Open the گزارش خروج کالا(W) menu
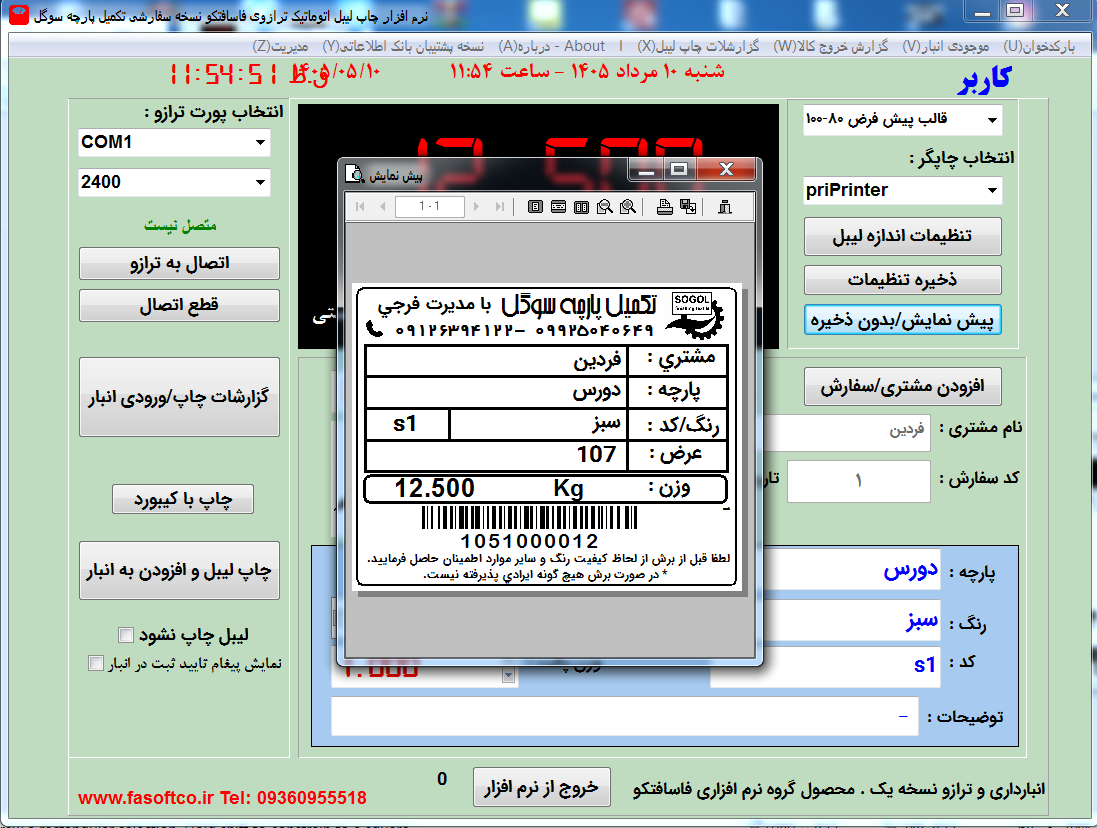 pos(830,46)
